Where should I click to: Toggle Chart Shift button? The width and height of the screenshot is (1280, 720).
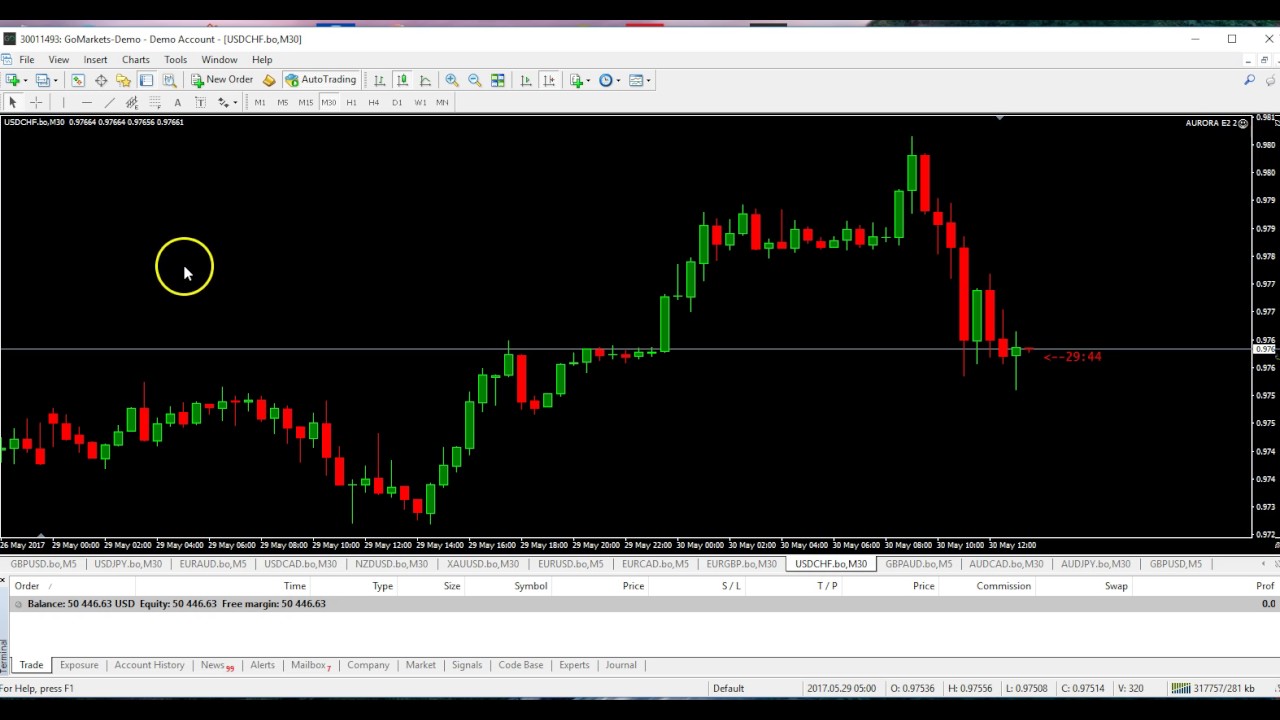[x=549, y=80]
